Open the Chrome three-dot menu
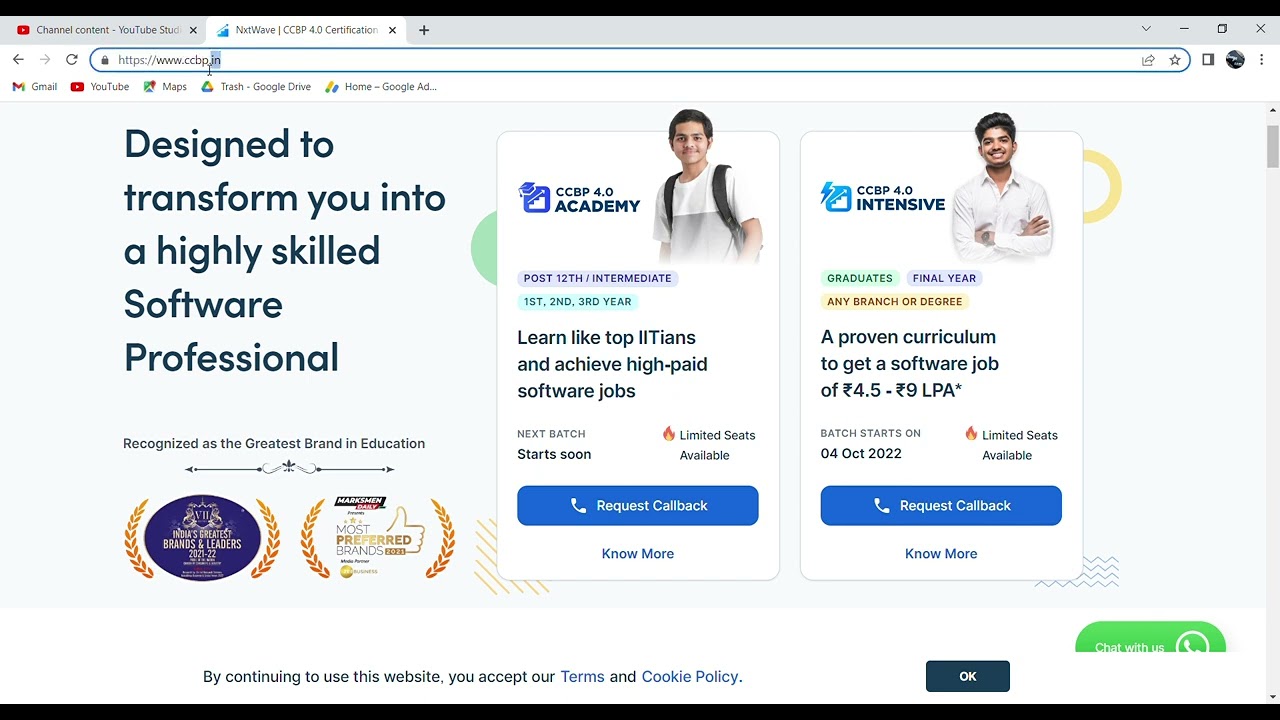This screenshot has width=1280, height=720. click(1262, 60)
